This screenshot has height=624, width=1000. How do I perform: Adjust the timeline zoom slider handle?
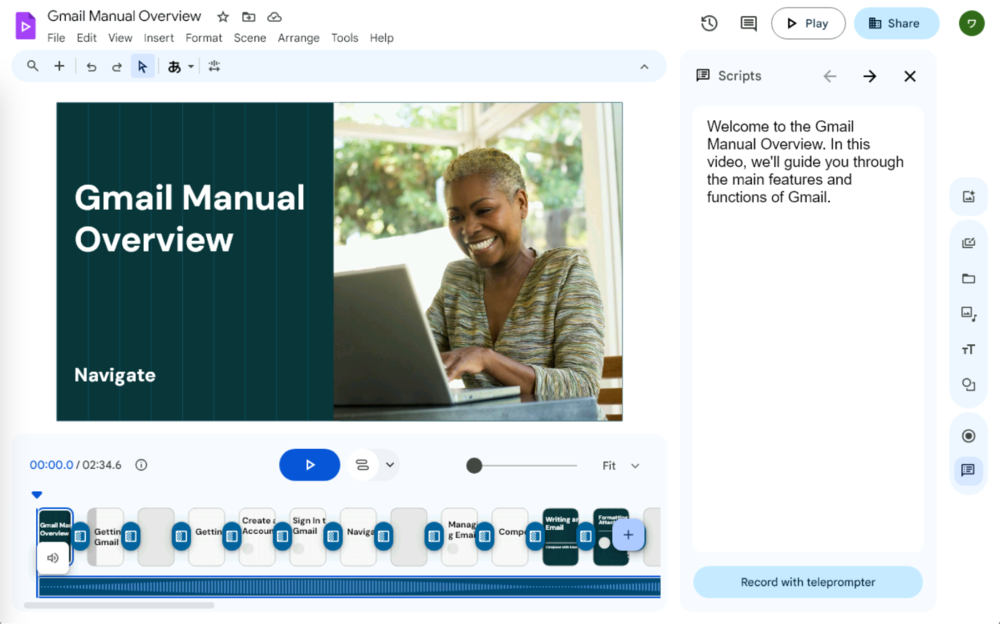tap(474, 465)
